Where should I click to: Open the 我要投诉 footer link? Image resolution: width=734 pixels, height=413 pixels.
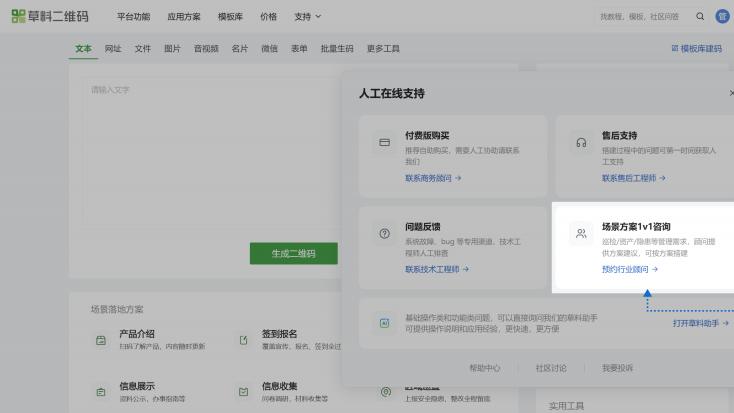617,368
